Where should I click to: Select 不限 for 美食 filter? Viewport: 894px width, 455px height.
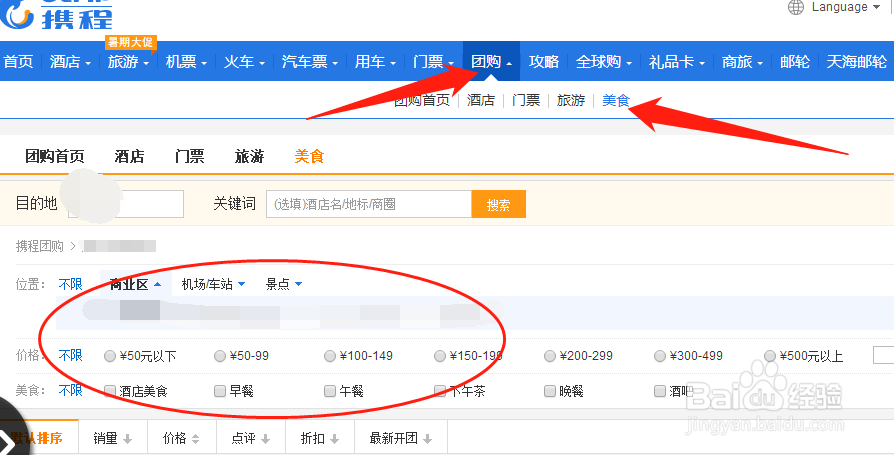click(x=71, y=391)
